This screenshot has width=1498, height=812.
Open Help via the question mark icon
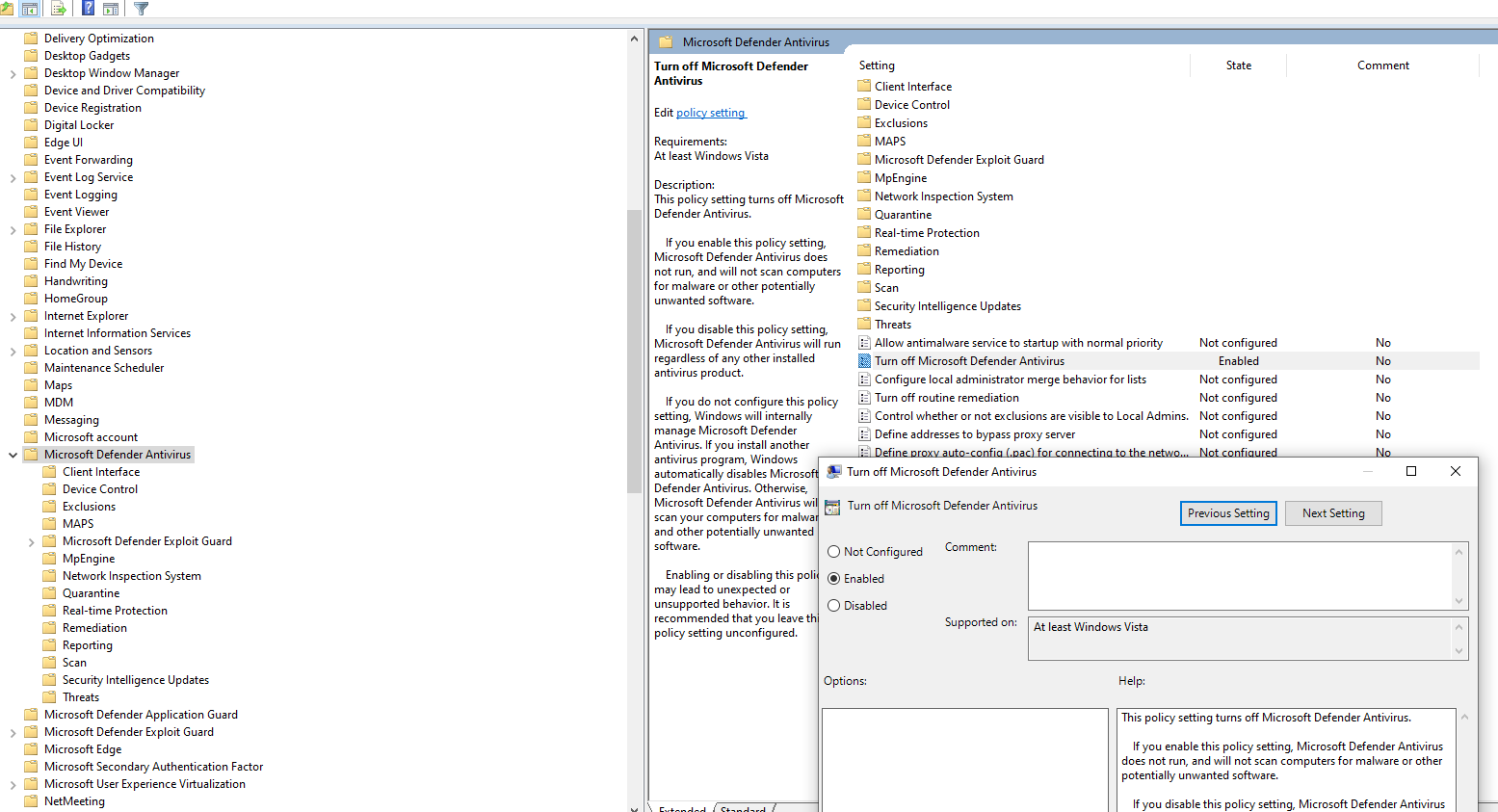tap(89, 9)
